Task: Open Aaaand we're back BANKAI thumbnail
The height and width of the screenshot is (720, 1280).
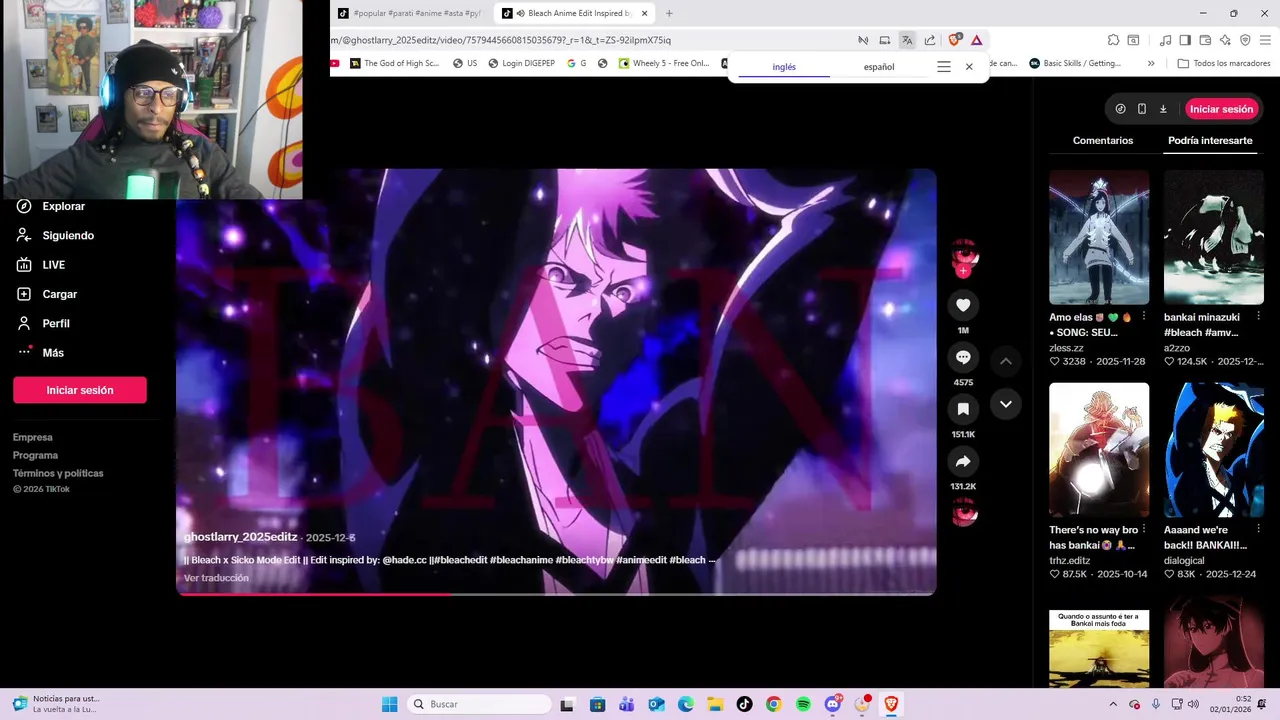Action: [x=1213, y=450]
